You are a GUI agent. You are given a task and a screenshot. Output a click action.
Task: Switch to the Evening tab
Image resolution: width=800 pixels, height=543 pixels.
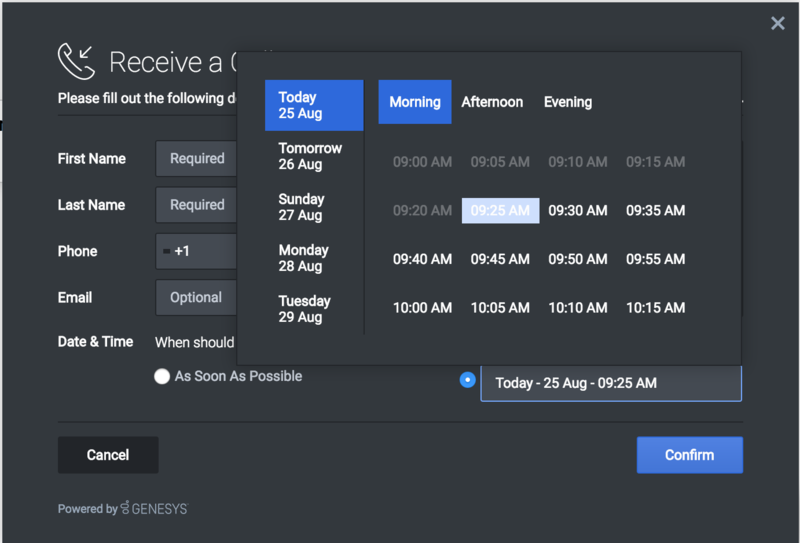[x=567, y=102]
